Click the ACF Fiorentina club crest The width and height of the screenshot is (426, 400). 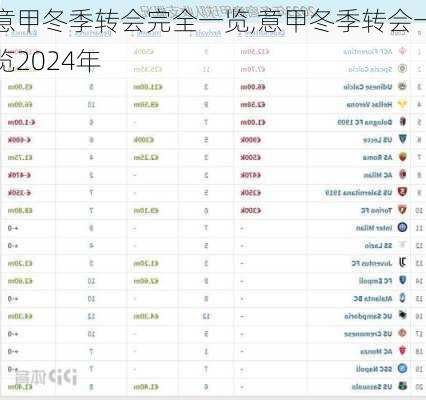(403, 51)
